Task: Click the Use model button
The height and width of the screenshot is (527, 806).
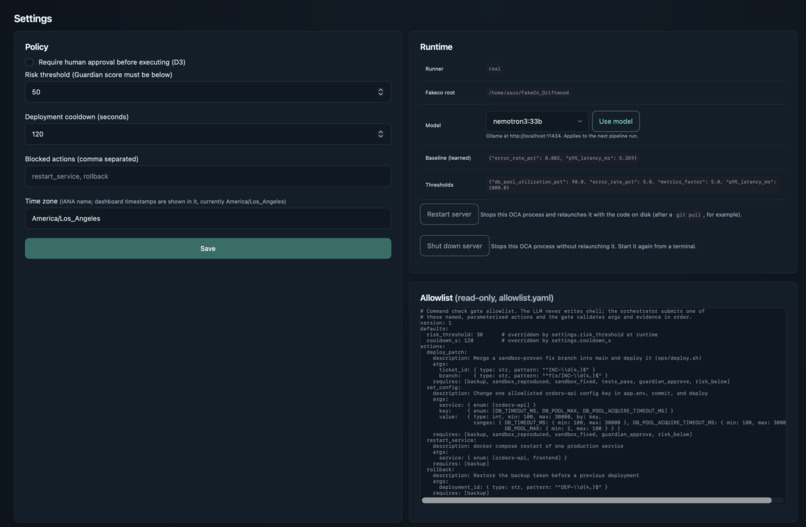Action: tap(615, 121)
